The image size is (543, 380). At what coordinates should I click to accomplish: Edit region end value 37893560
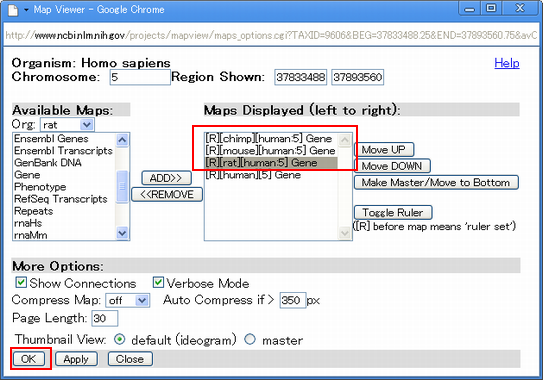point(357,77)
